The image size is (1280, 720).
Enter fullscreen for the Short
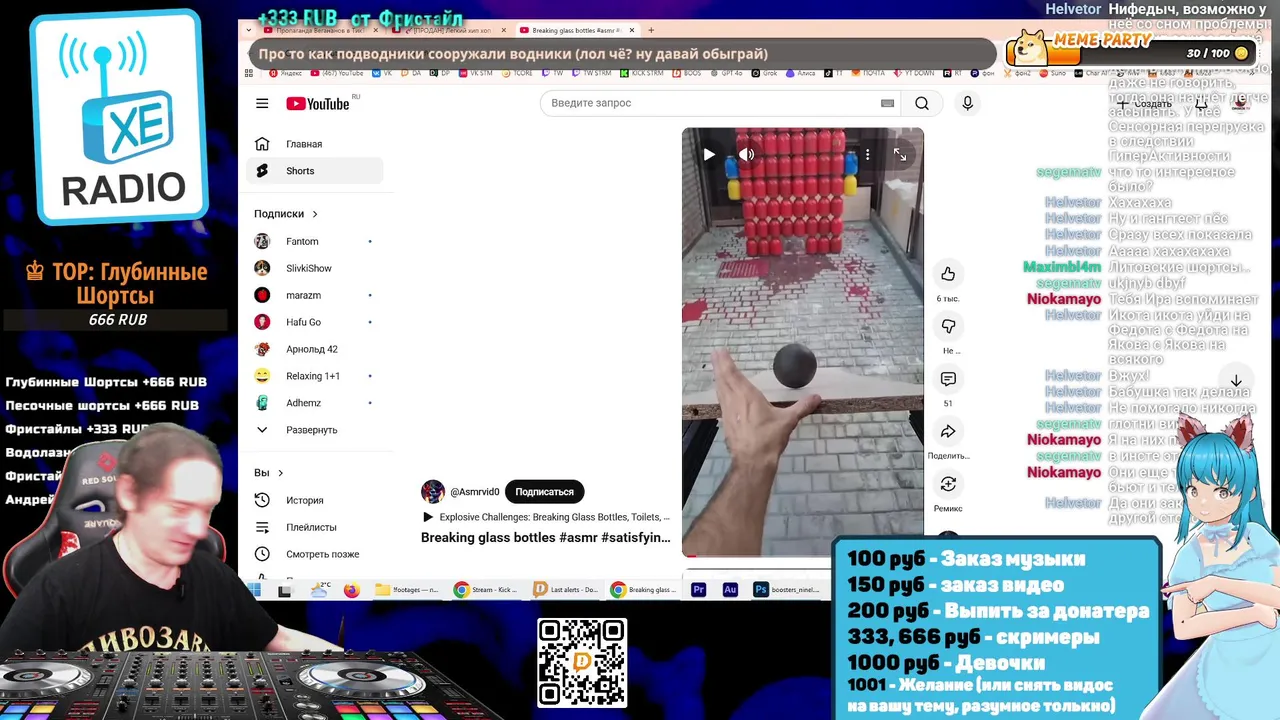pyautogui.click(x=900, y=154)
